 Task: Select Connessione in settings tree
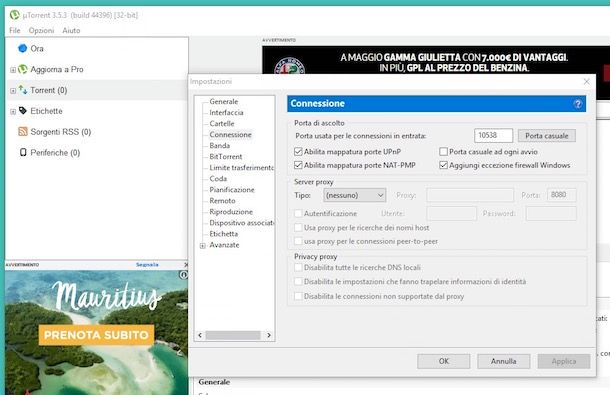(x=230, y=134)
